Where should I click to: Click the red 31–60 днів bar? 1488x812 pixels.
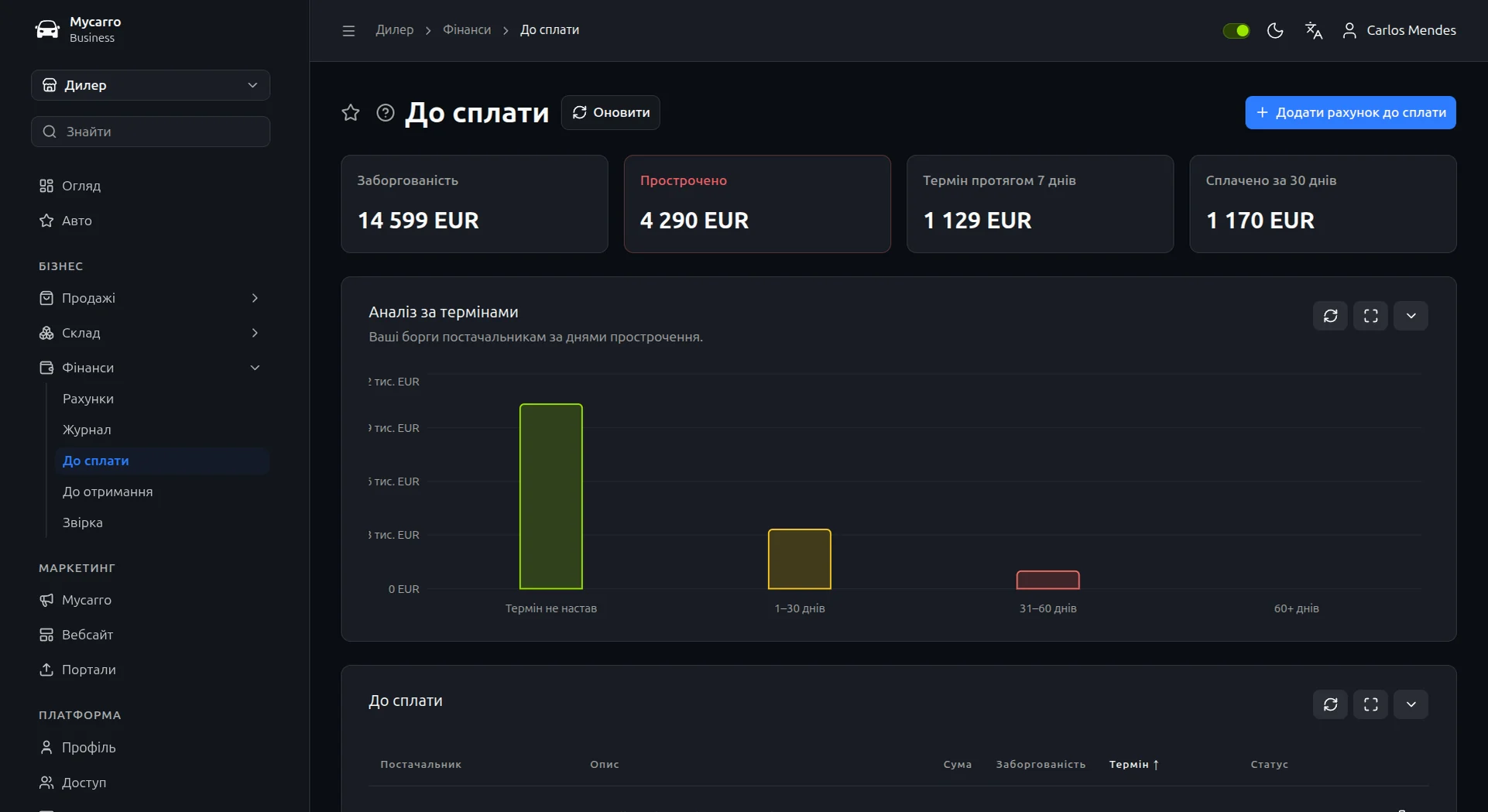click(x=1048, y=580)
